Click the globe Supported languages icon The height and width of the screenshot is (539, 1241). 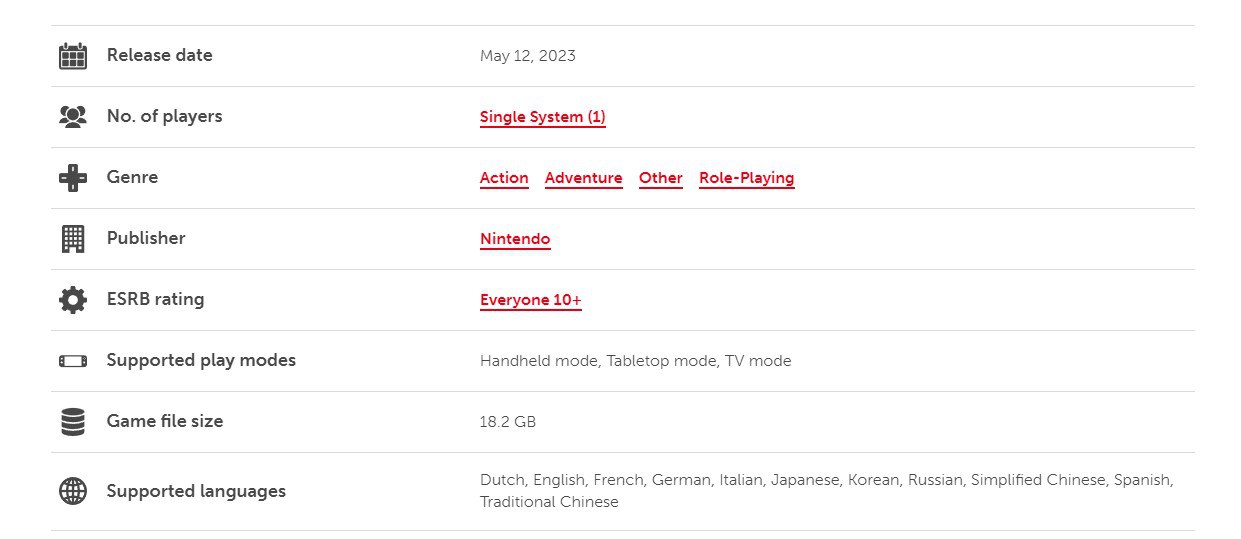[x=73, y=491]
